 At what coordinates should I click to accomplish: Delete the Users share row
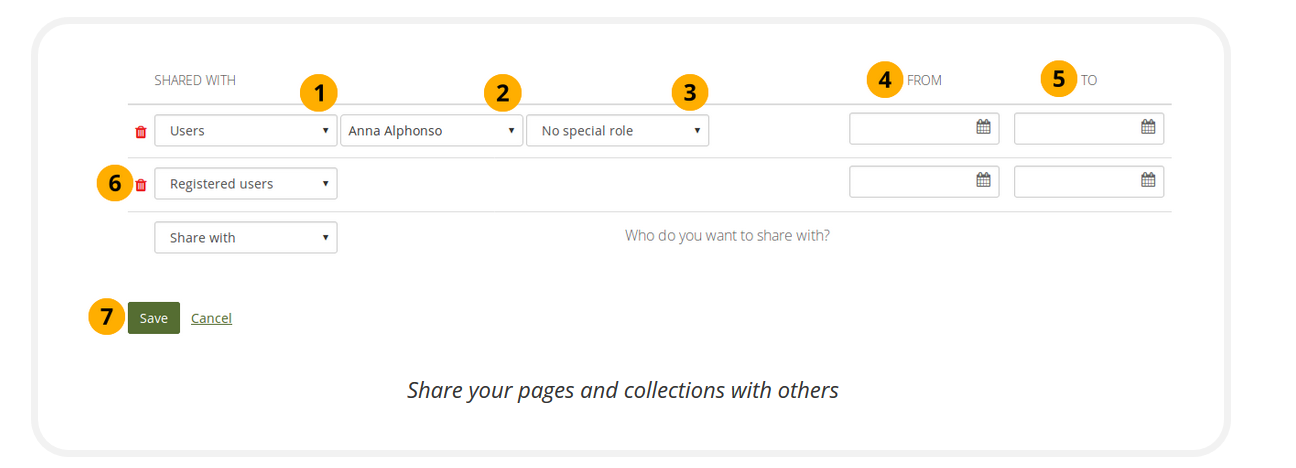coord(140,131)
